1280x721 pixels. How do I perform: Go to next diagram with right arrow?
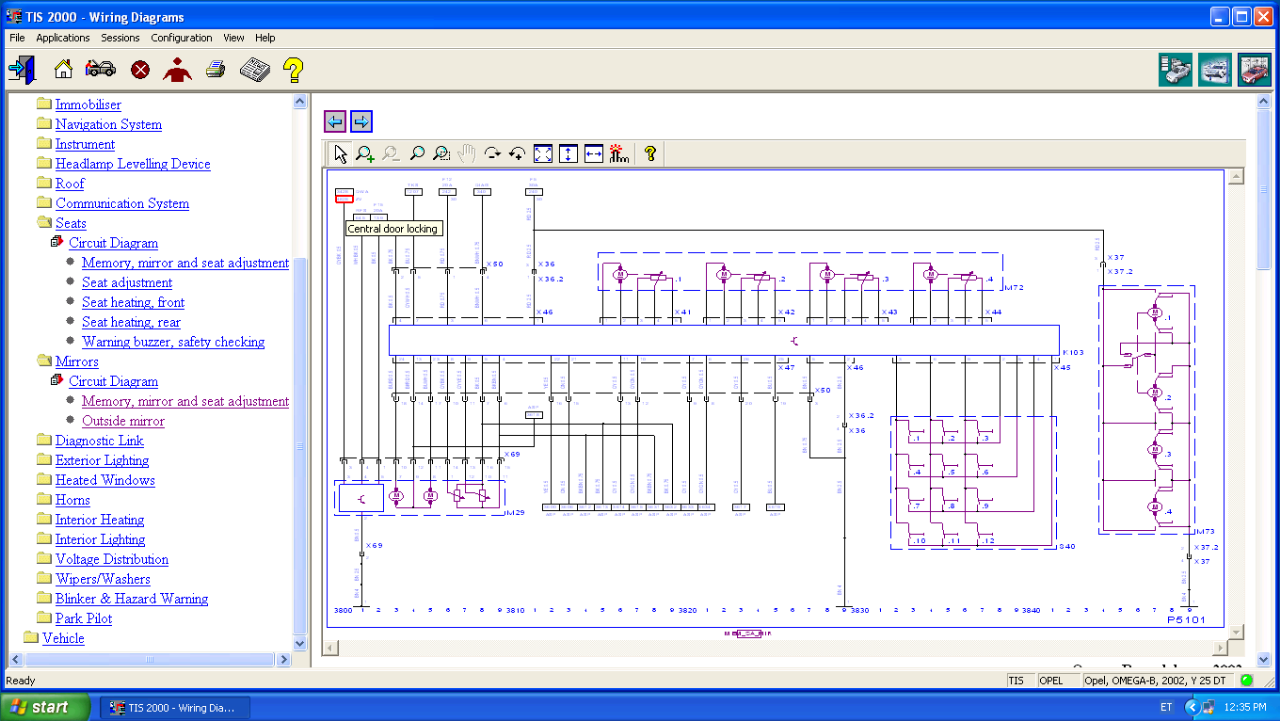point(361,122)
